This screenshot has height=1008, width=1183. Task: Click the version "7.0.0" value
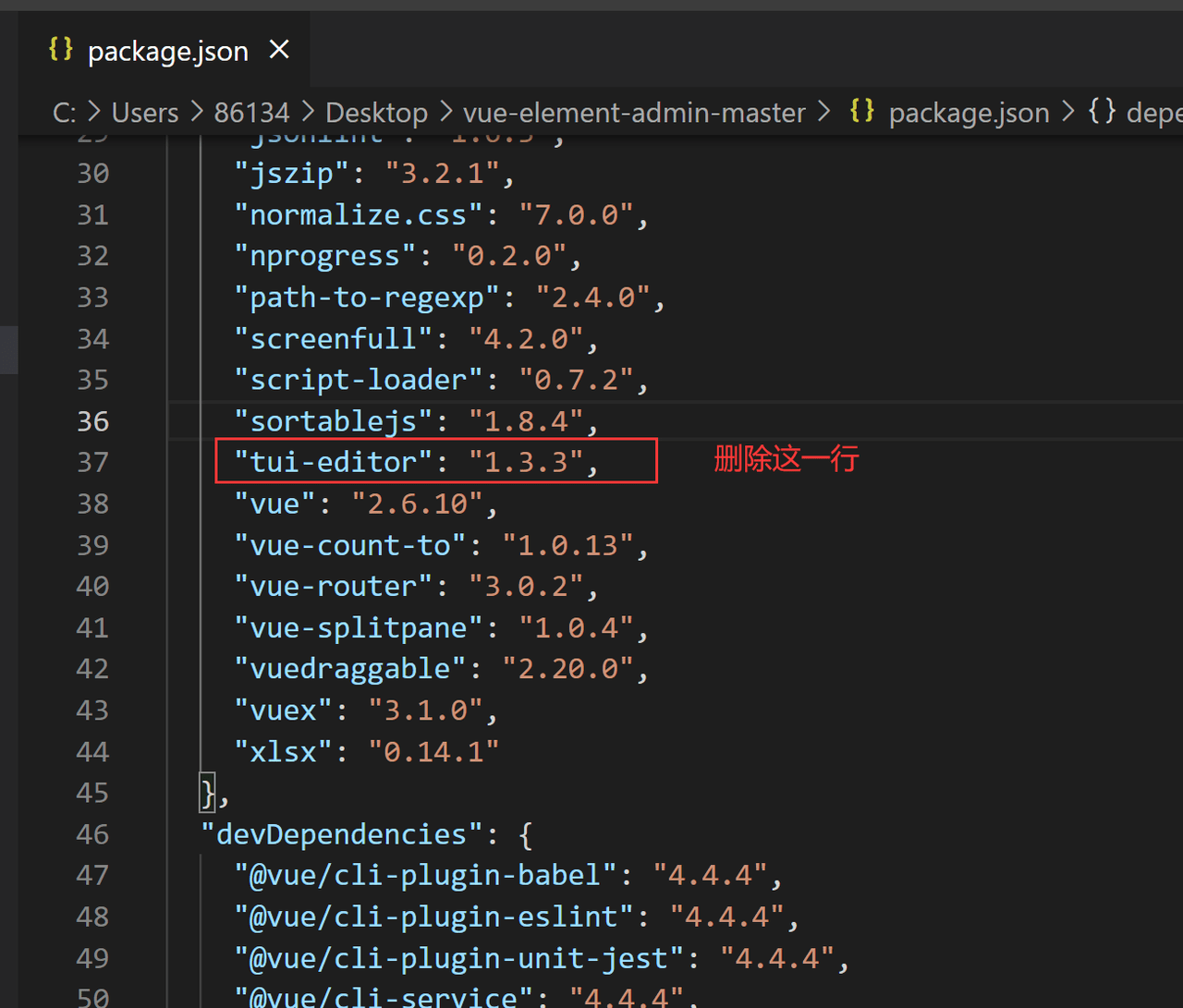(577, 215)
